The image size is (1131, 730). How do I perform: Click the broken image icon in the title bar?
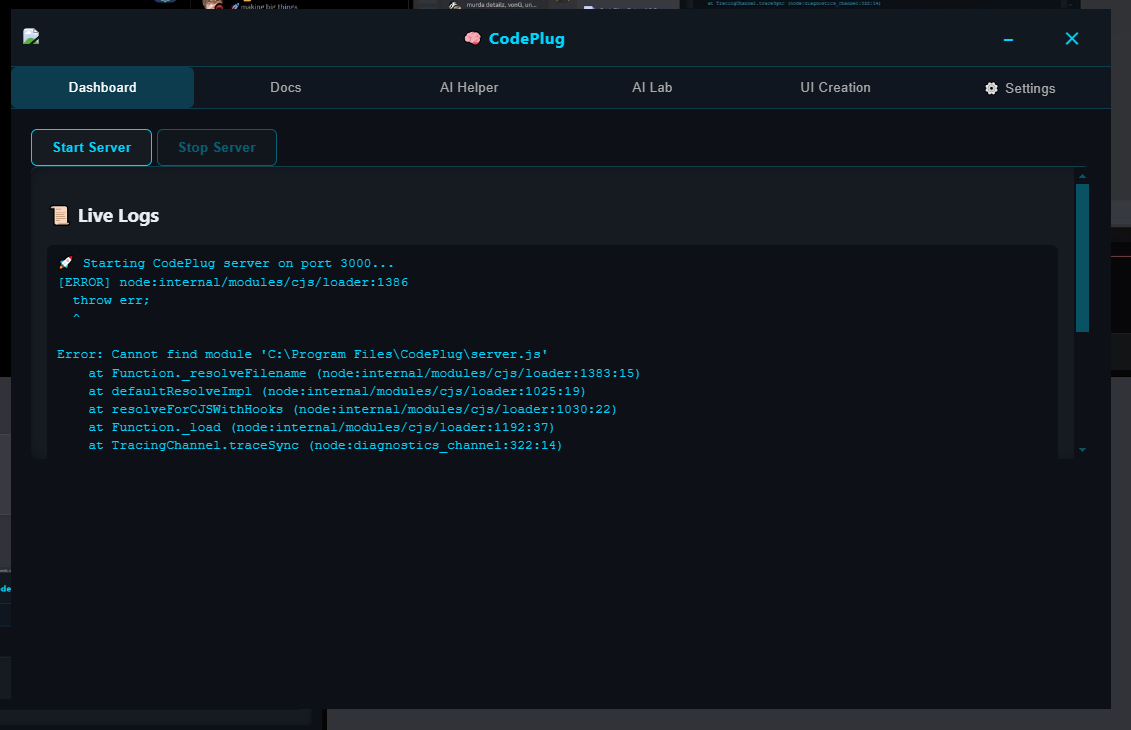click(x=31, y=35)
